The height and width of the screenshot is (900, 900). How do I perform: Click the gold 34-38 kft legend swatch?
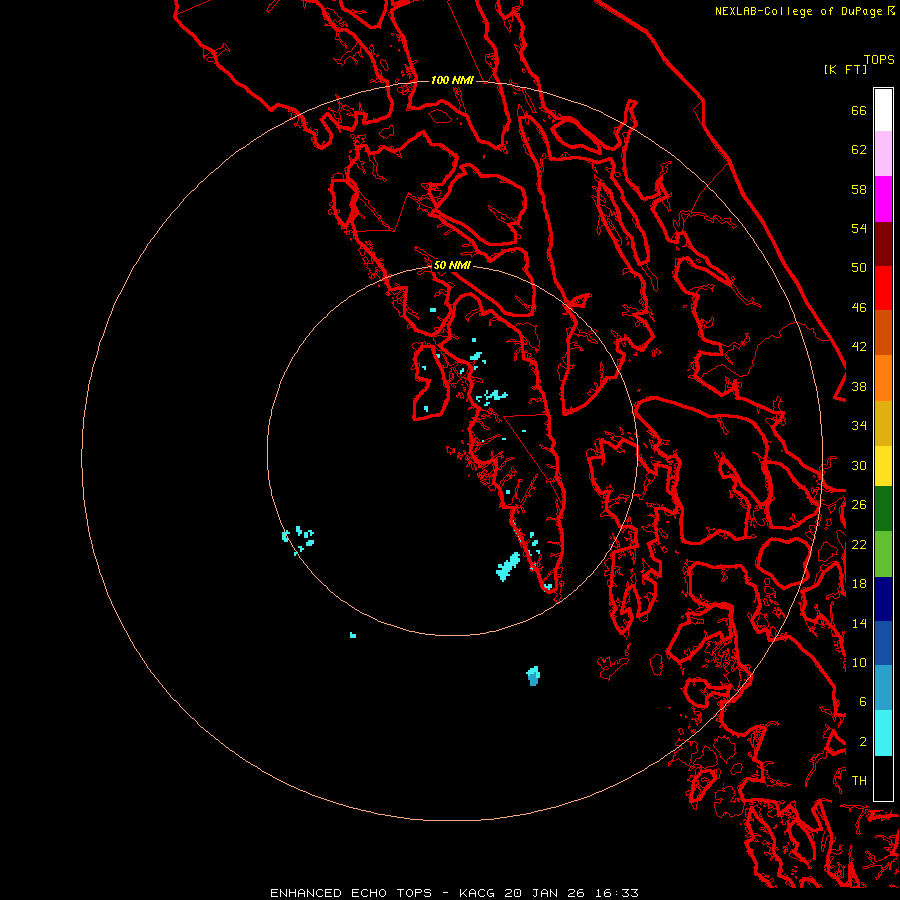tap(883, 423)
